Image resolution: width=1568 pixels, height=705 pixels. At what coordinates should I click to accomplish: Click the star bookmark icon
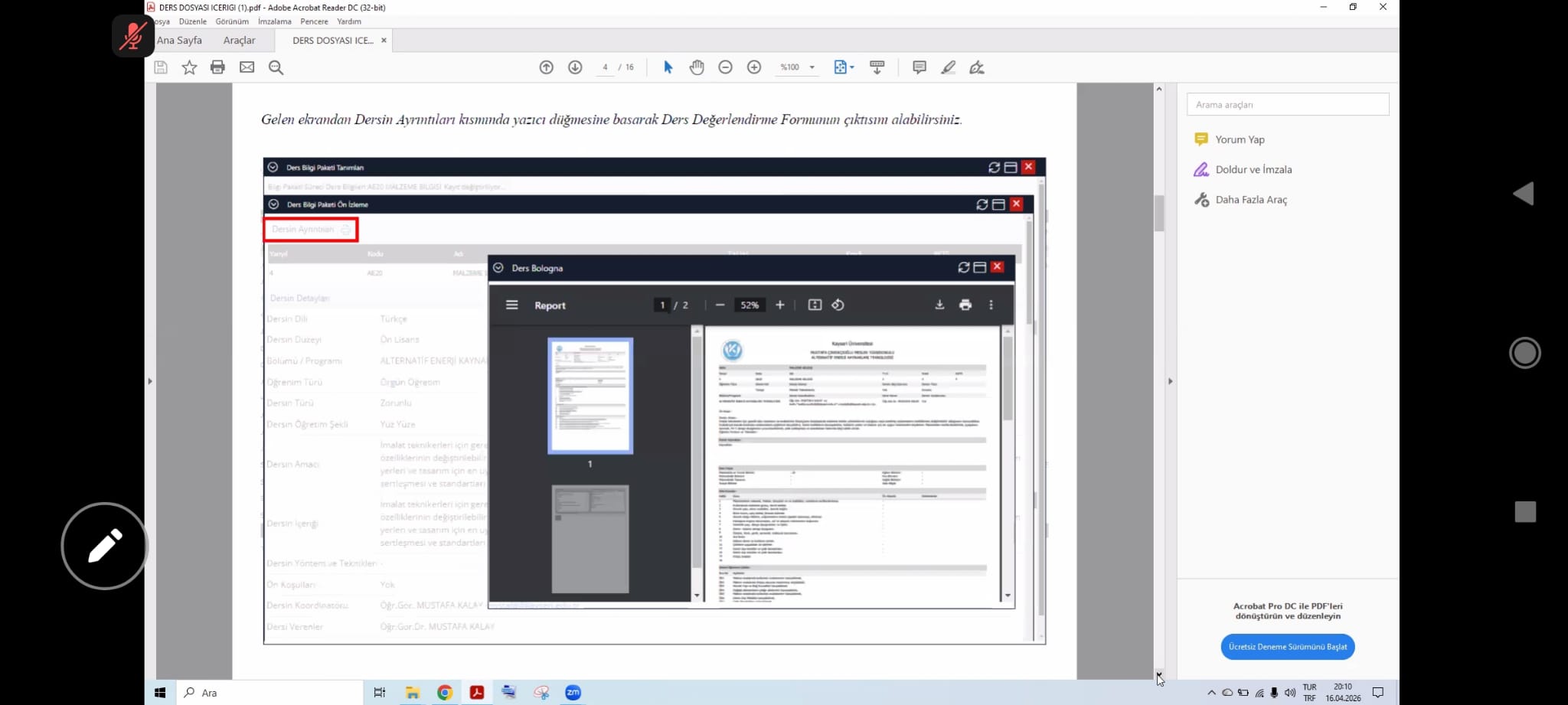coord(189,67)
